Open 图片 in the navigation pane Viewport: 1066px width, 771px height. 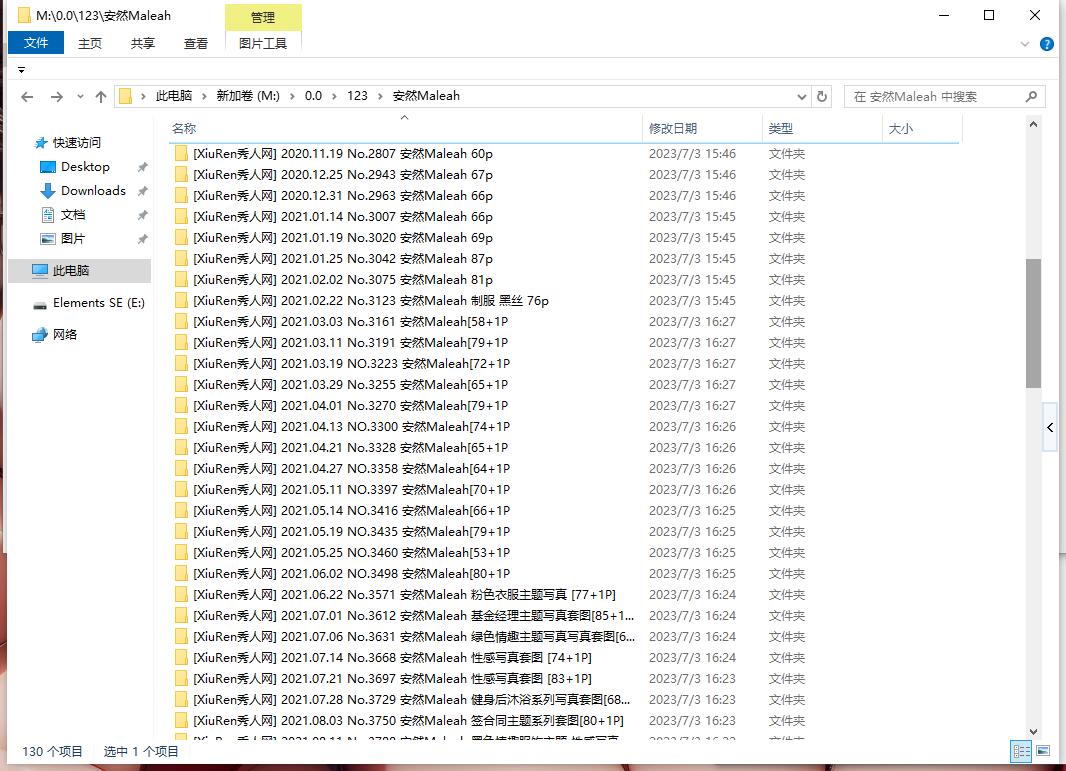pos(73,239)
